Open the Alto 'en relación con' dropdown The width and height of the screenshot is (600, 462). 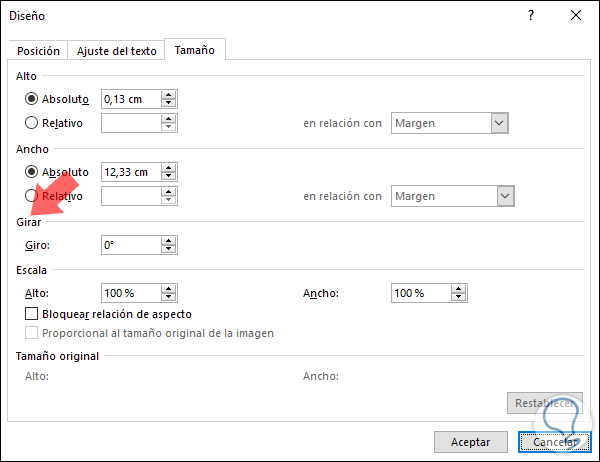point(500,123)
